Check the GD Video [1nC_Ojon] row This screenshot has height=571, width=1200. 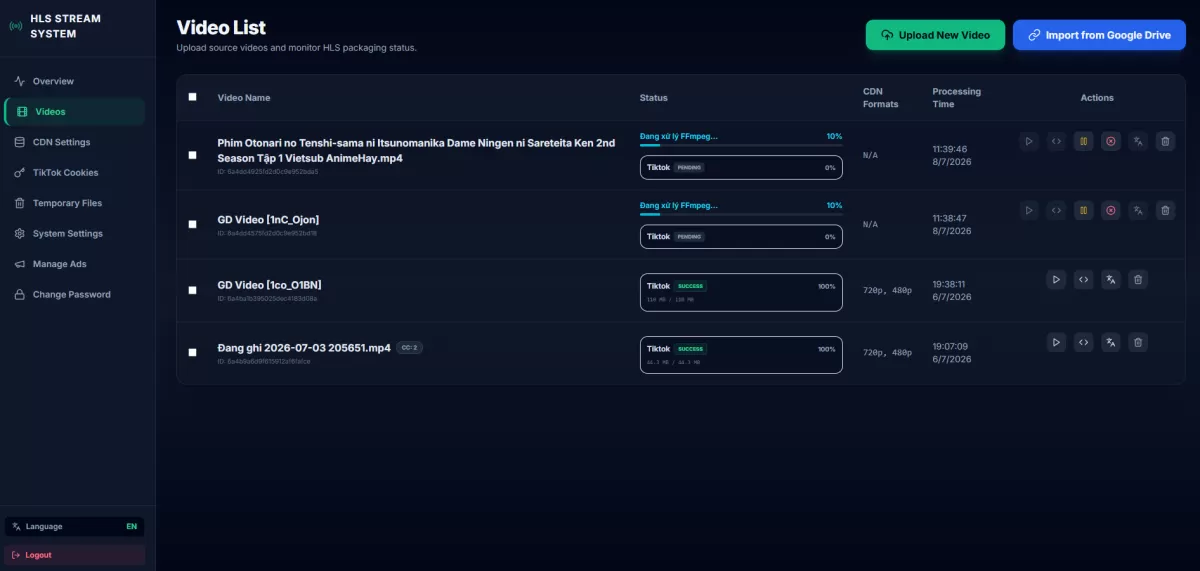coord(192,224)
